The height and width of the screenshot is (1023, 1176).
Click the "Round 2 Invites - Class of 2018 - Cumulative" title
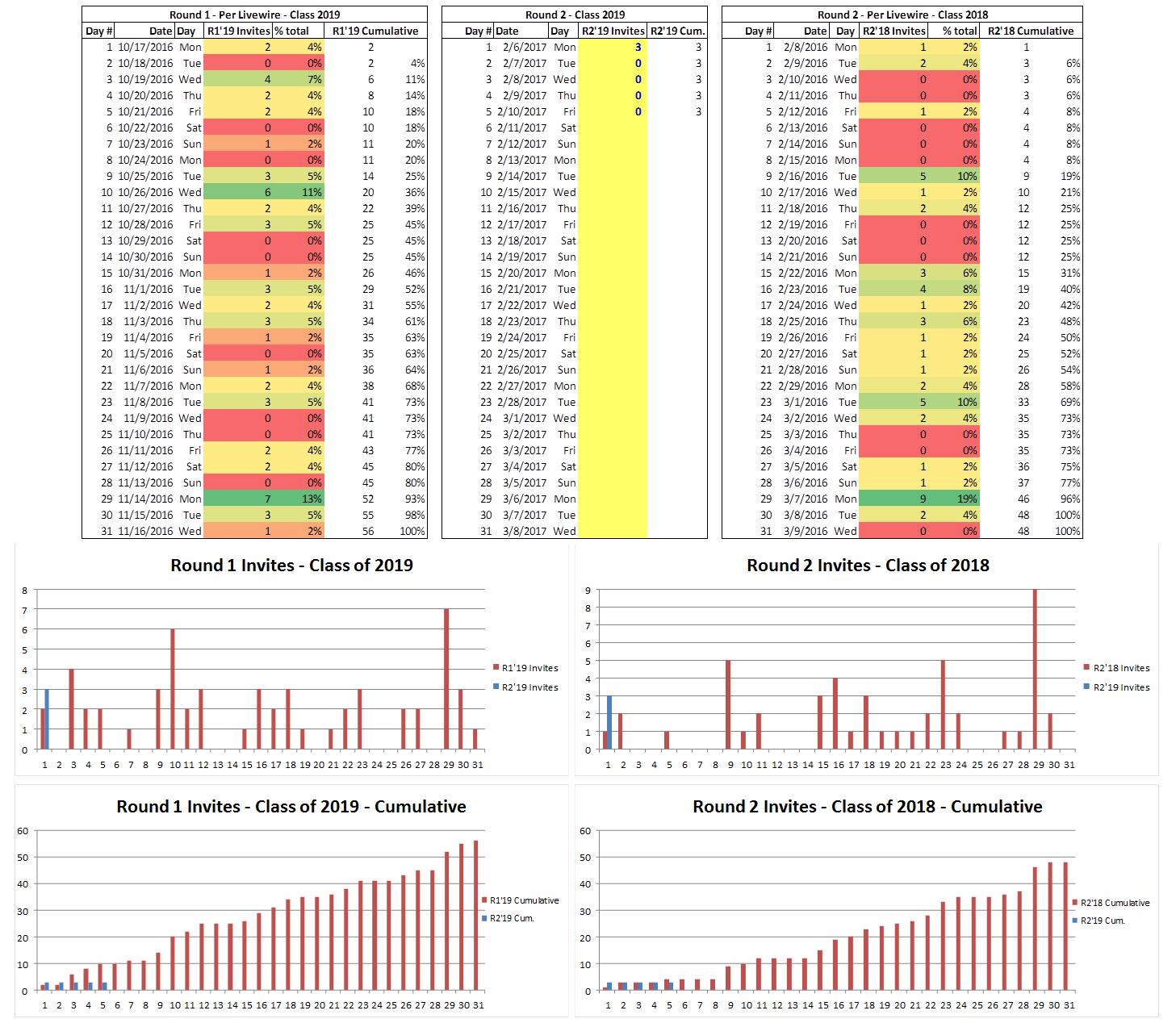tap(868, 806)
